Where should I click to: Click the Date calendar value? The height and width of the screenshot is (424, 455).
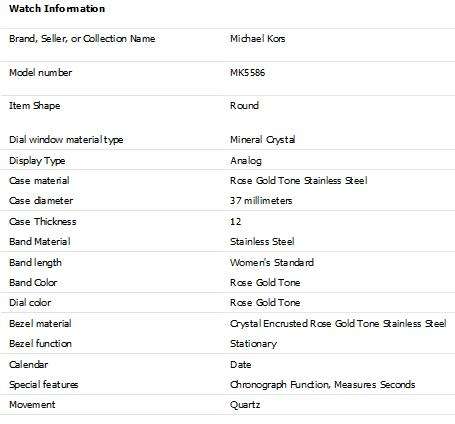pos(241,365)
